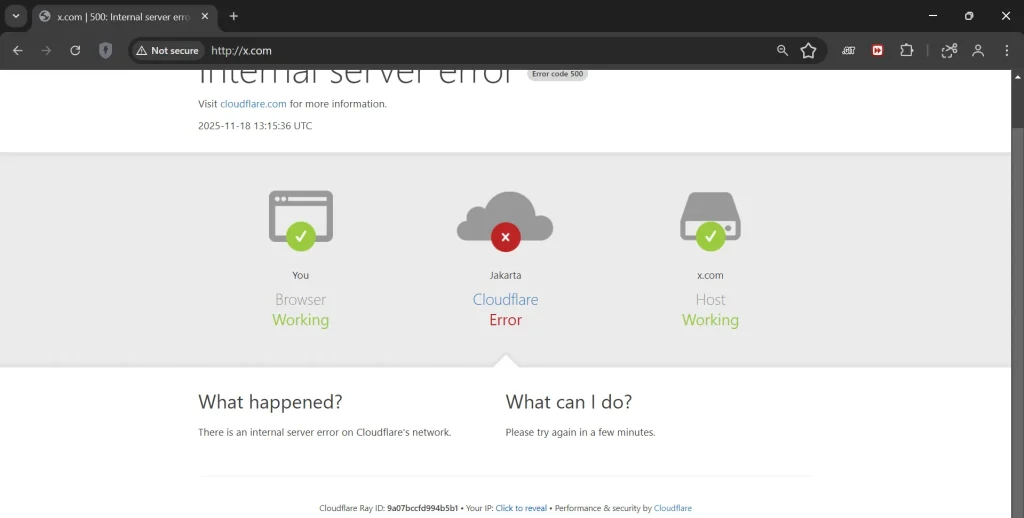The width and height of the screenshot is (1024, 518).
Task: Click the host server working icon
Action: [710, 221]
